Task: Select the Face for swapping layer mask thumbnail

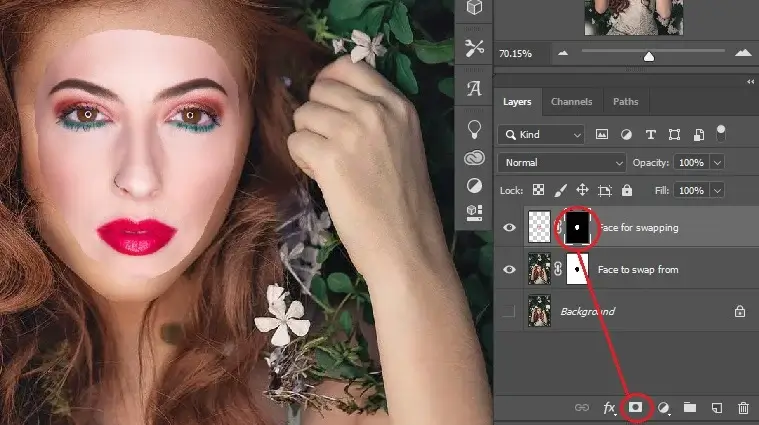Action: tap(577, 227)
